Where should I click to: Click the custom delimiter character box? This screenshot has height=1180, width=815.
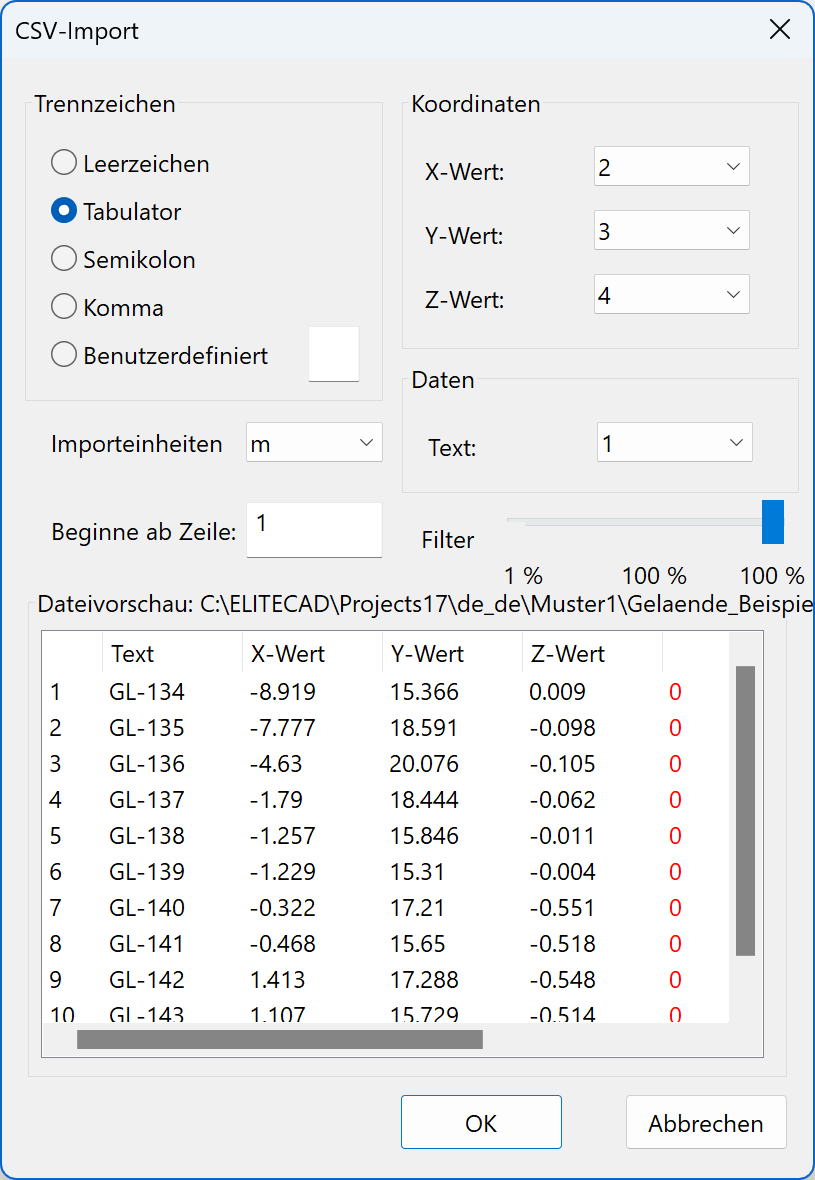pos(333,354)
